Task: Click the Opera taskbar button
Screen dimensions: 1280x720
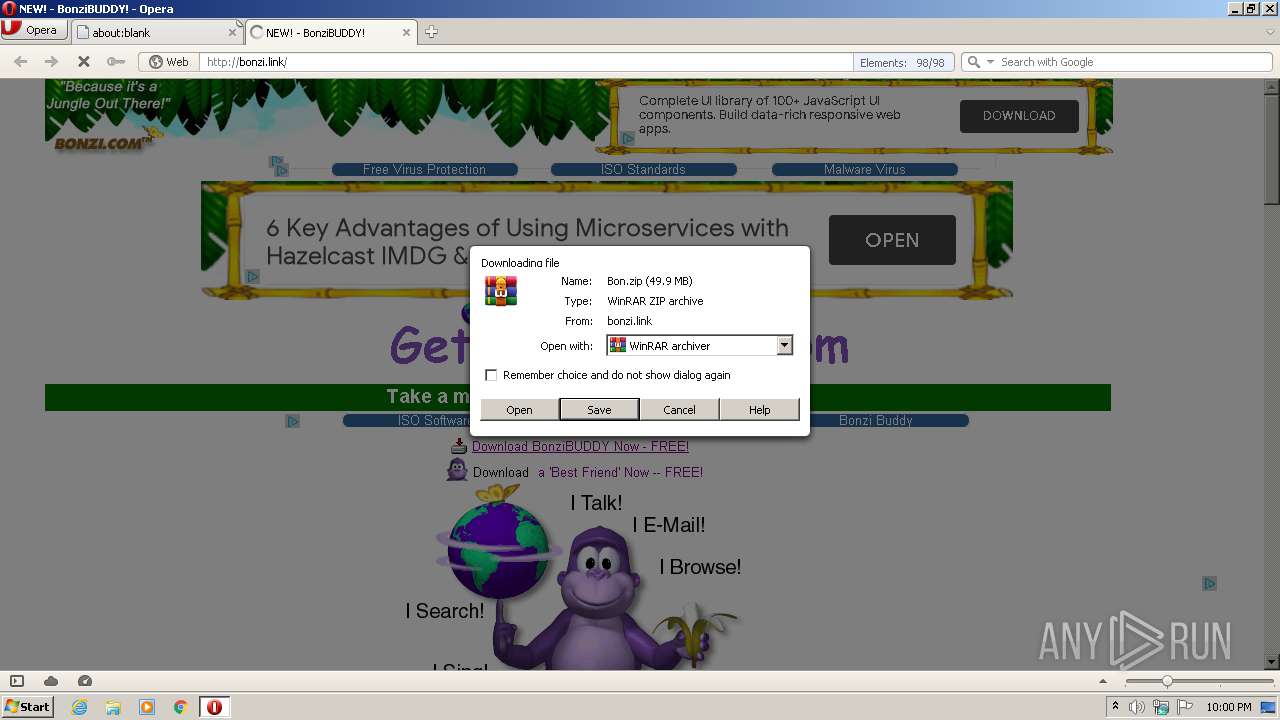Action: [x=215, y=707]
